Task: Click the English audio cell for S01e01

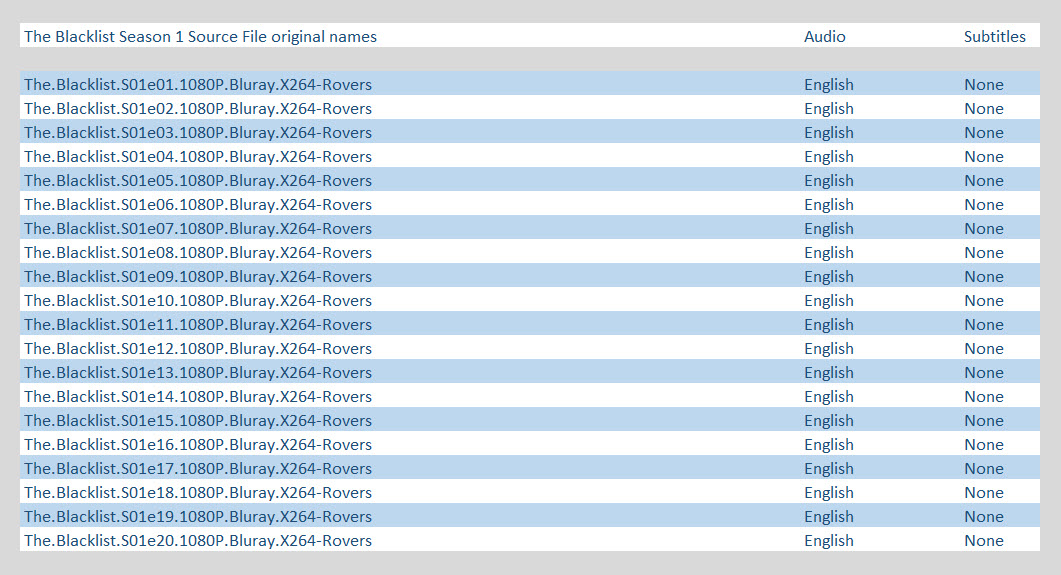Action: click(x=829, y=85)
